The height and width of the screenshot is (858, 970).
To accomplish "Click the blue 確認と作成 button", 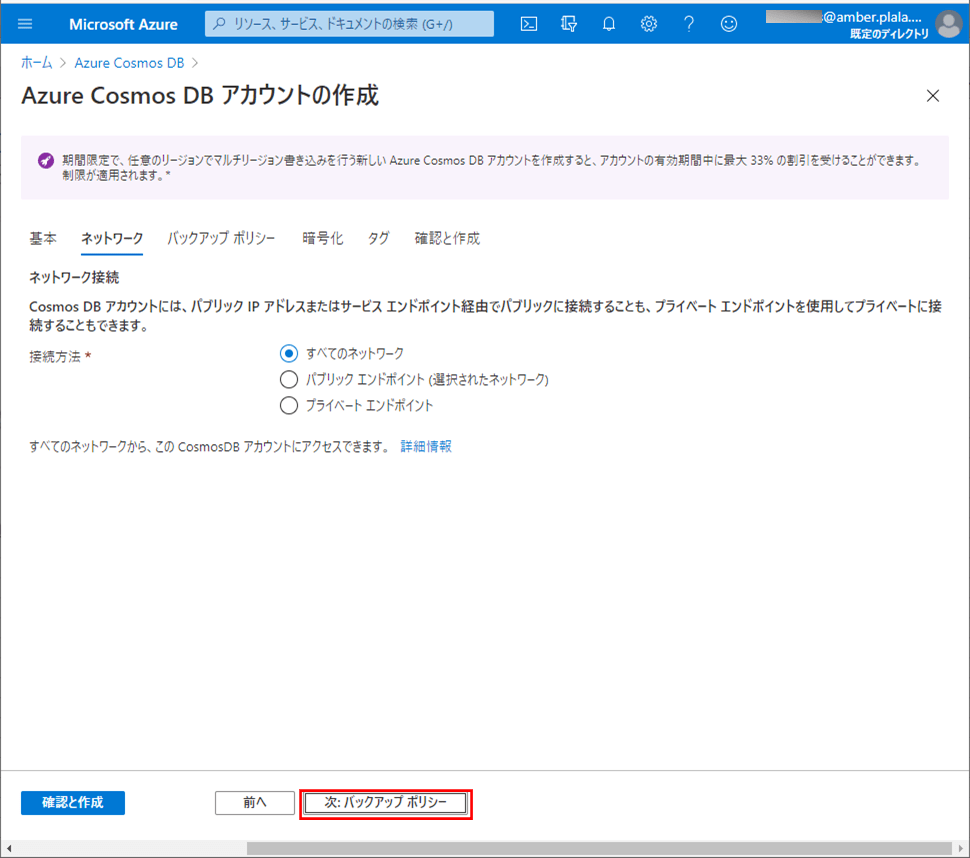I will 73,803.
